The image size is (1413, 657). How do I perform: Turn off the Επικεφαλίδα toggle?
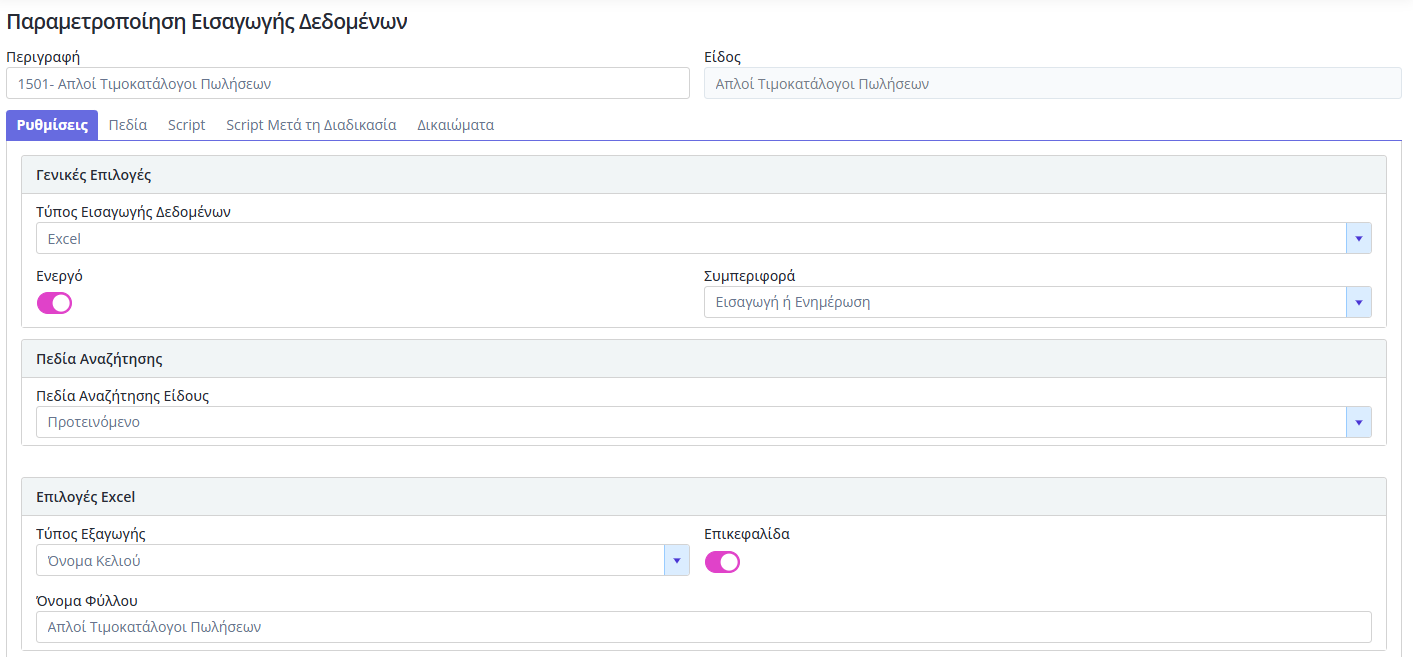pyautogui.click(x=722, y=562)
